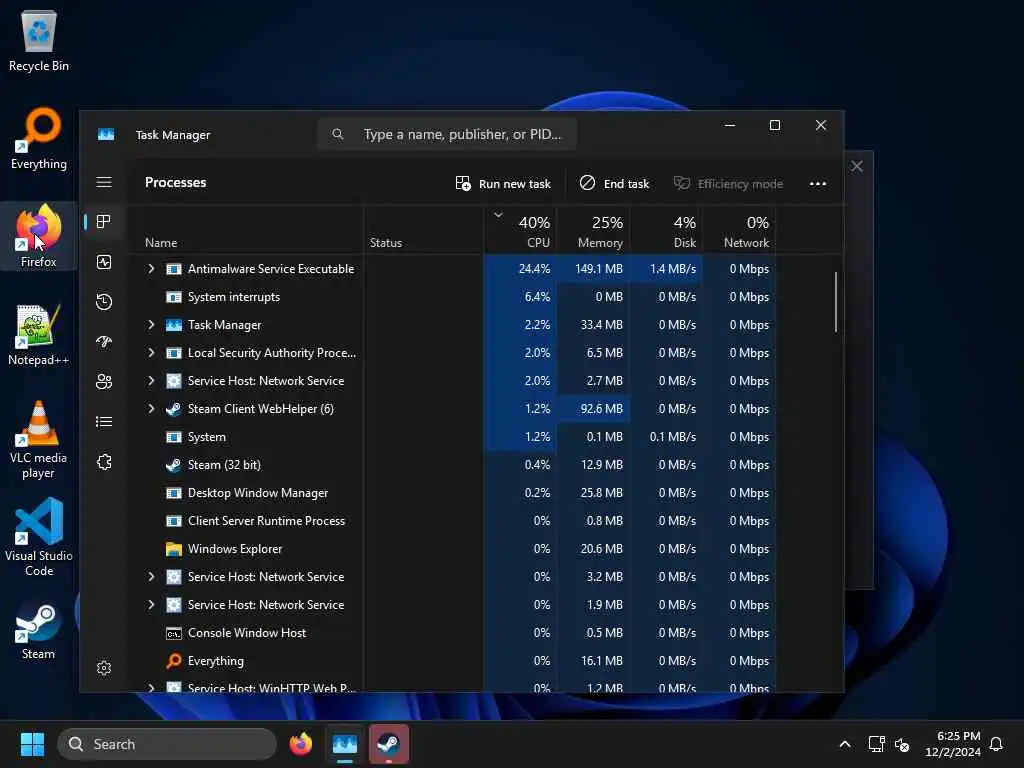The width and height of the screenshot is (1024, 768).
Task: Click the 149.1 MB memory cell
Action: [594, 269]
